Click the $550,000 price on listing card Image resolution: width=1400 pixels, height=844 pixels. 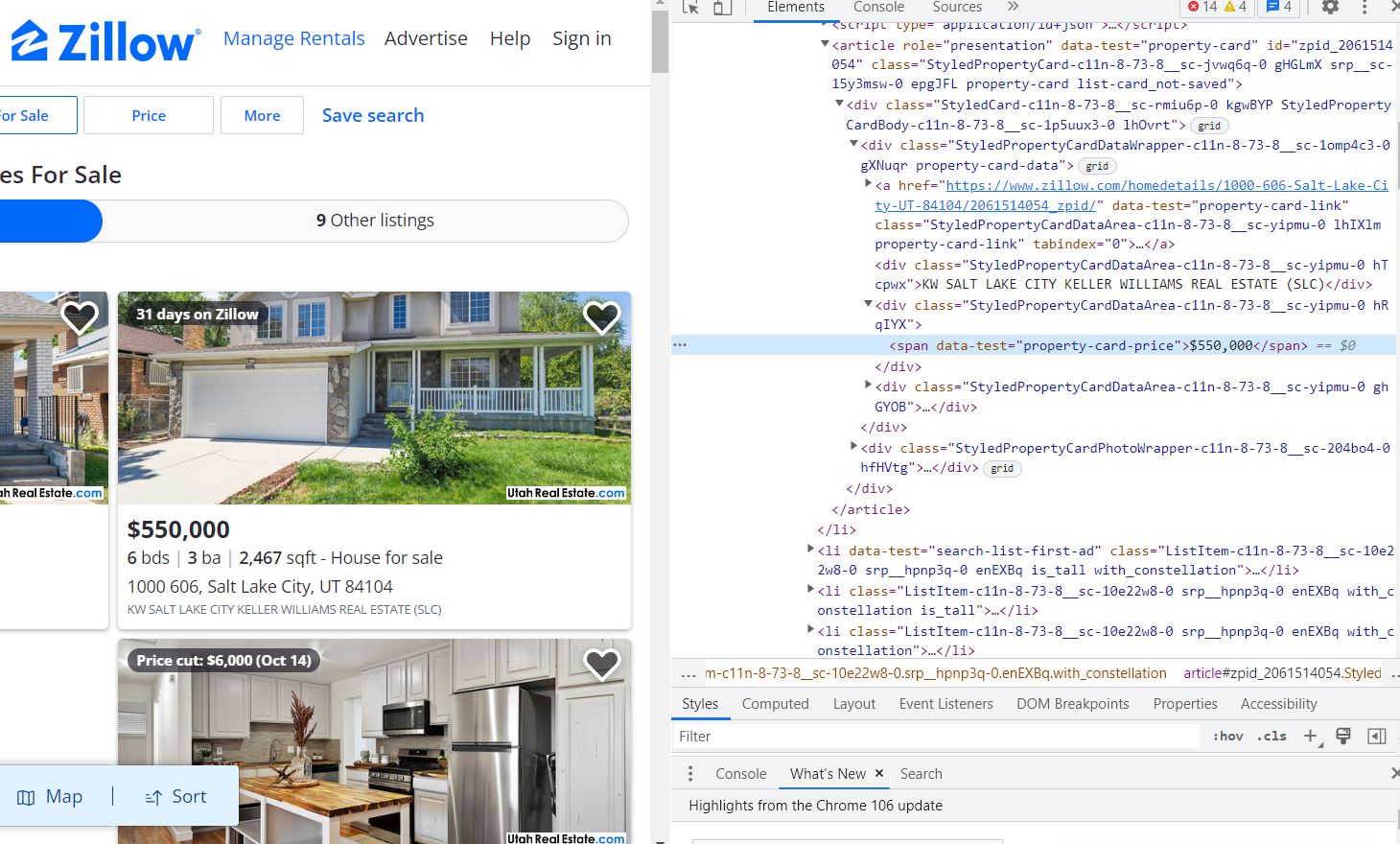click(178, 529)
